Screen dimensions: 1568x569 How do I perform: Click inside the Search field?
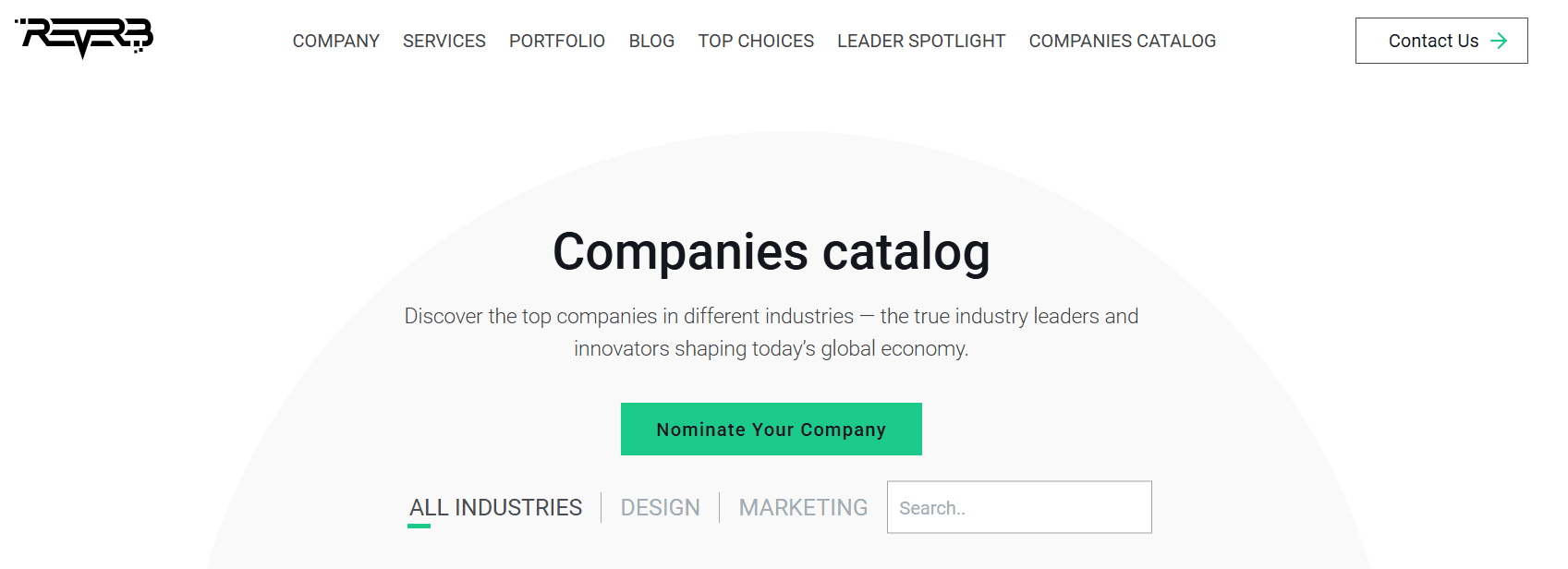coord(1018,507)
